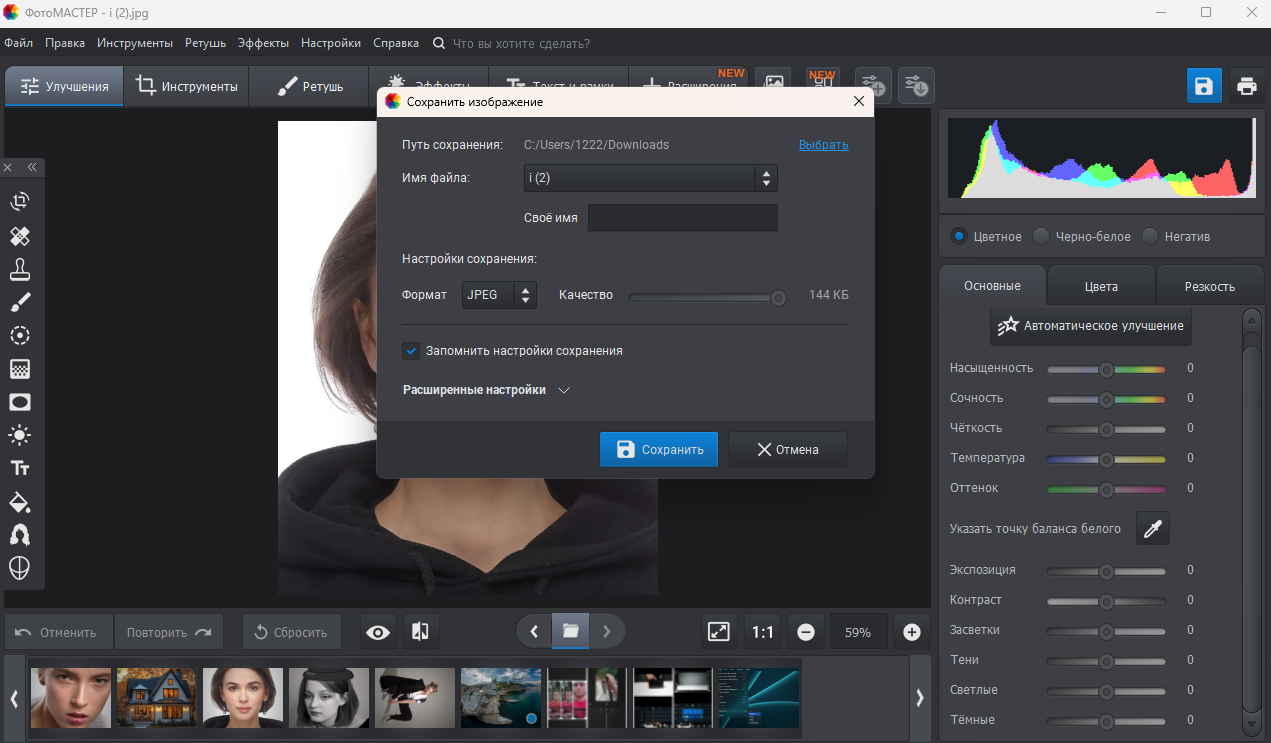Select the gradient filter tool

pos(20,369)
